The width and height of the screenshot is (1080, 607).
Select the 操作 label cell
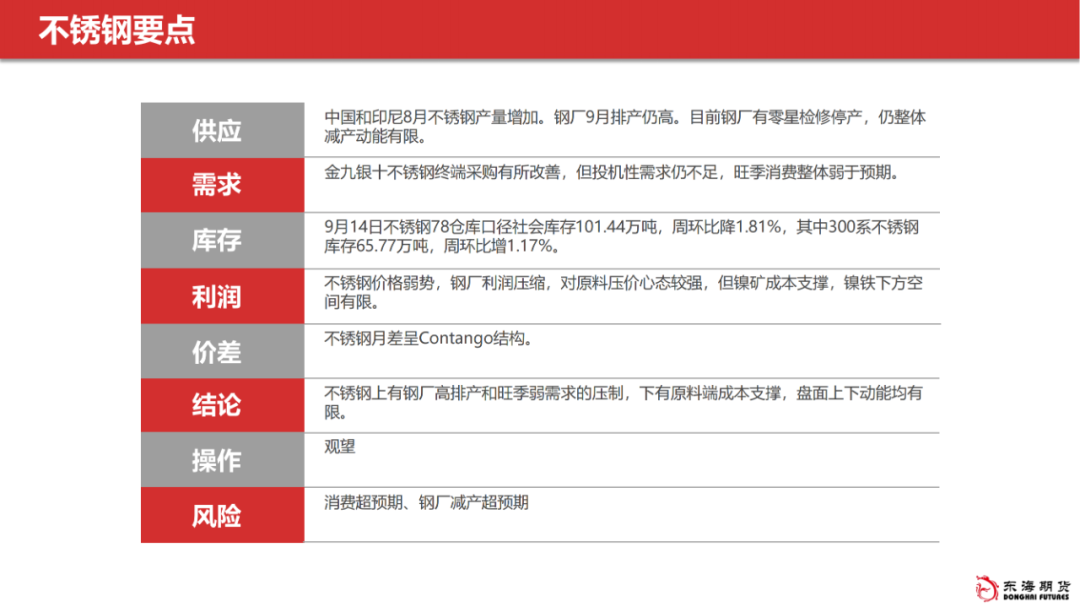pos(222,460)
